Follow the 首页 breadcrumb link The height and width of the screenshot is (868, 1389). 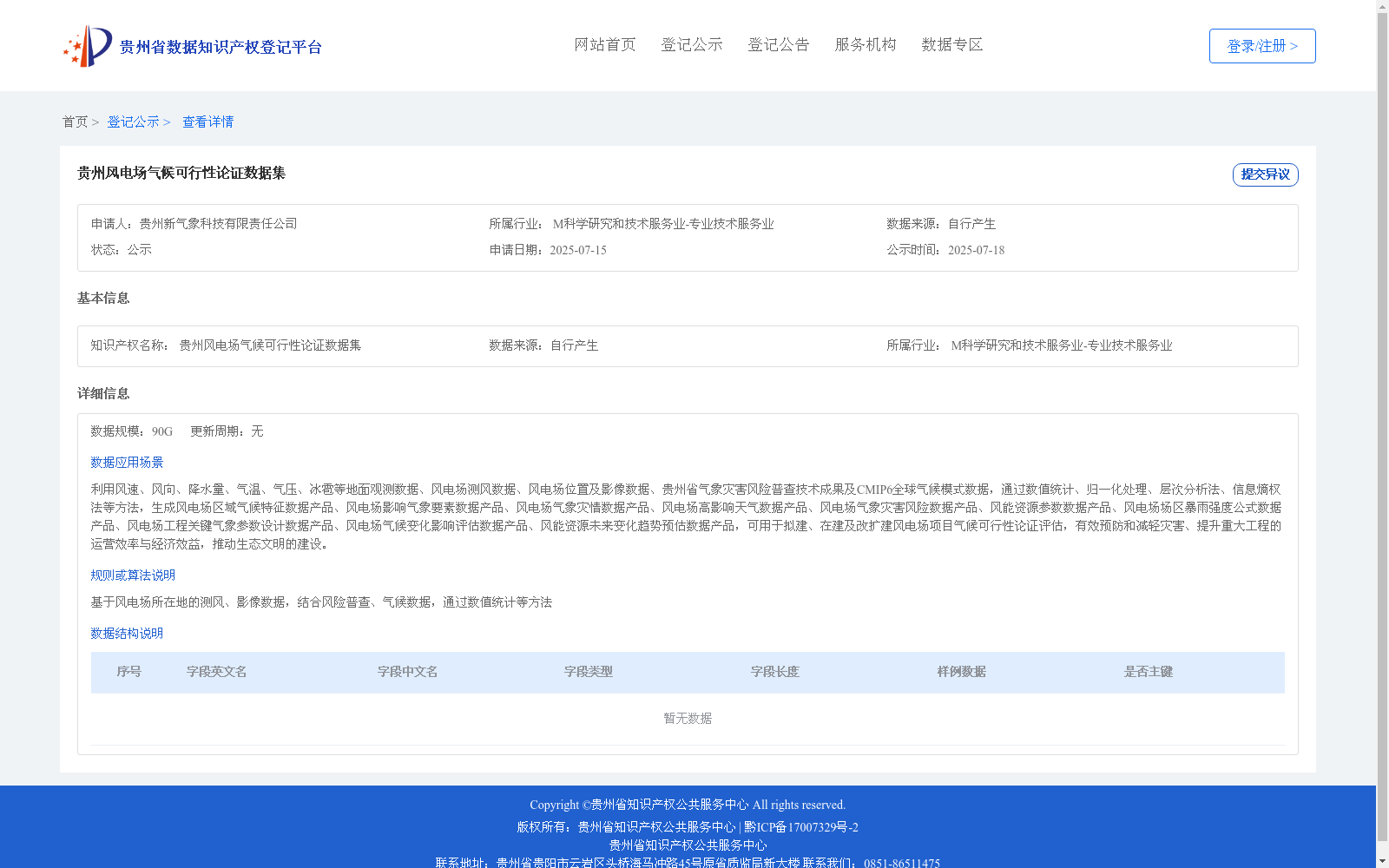(x=75, y=122)
